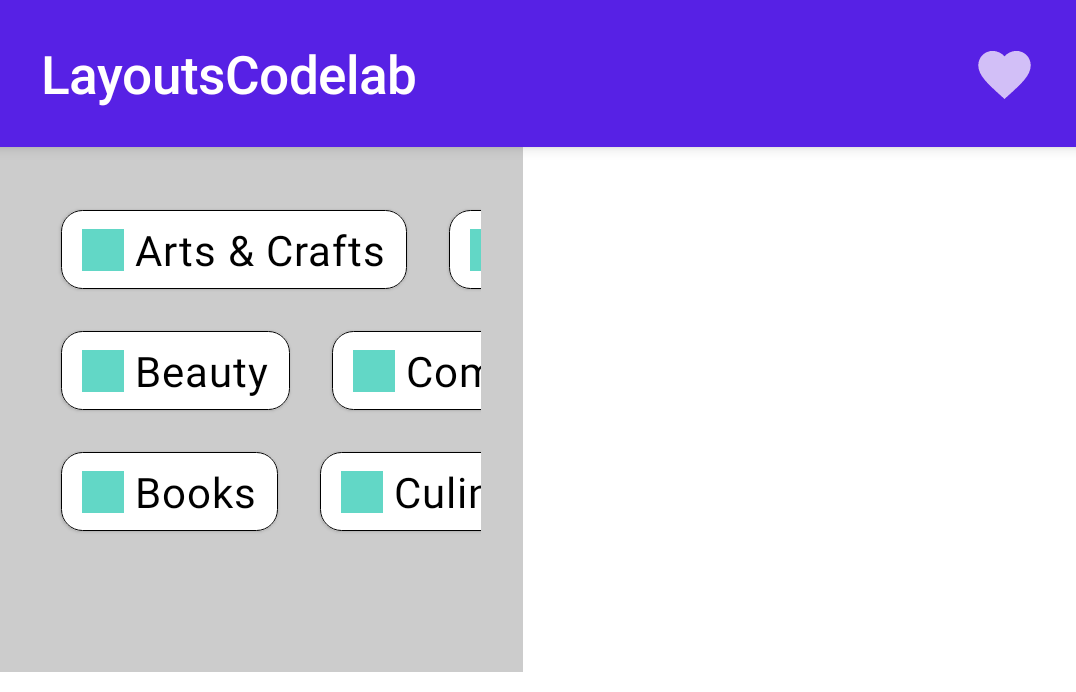Select the Books text label
Viewport: 1076px width, 692px height.
tap(196, 493)
